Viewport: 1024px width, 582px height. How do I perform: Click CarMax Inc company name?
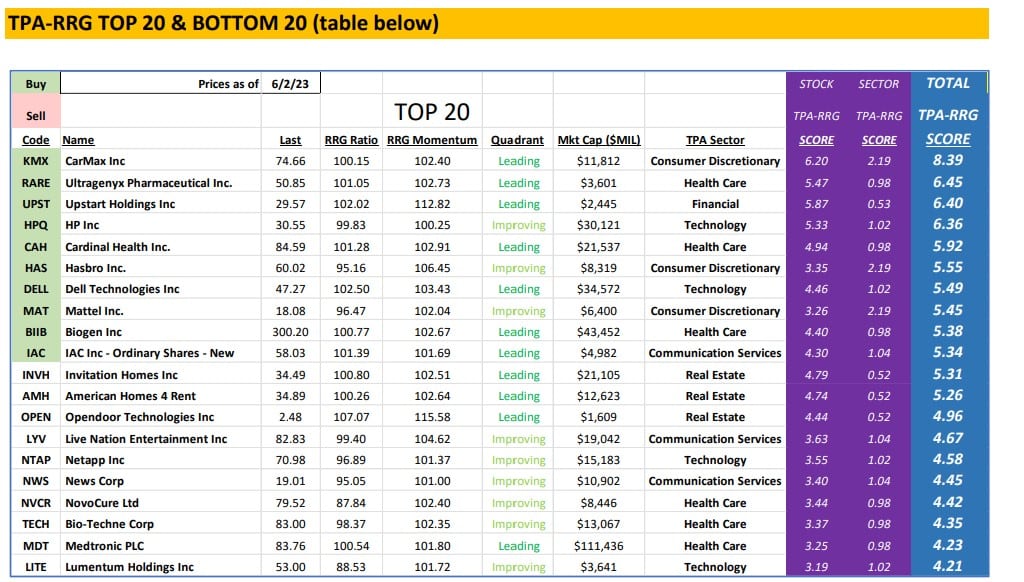tap(95, 161)
